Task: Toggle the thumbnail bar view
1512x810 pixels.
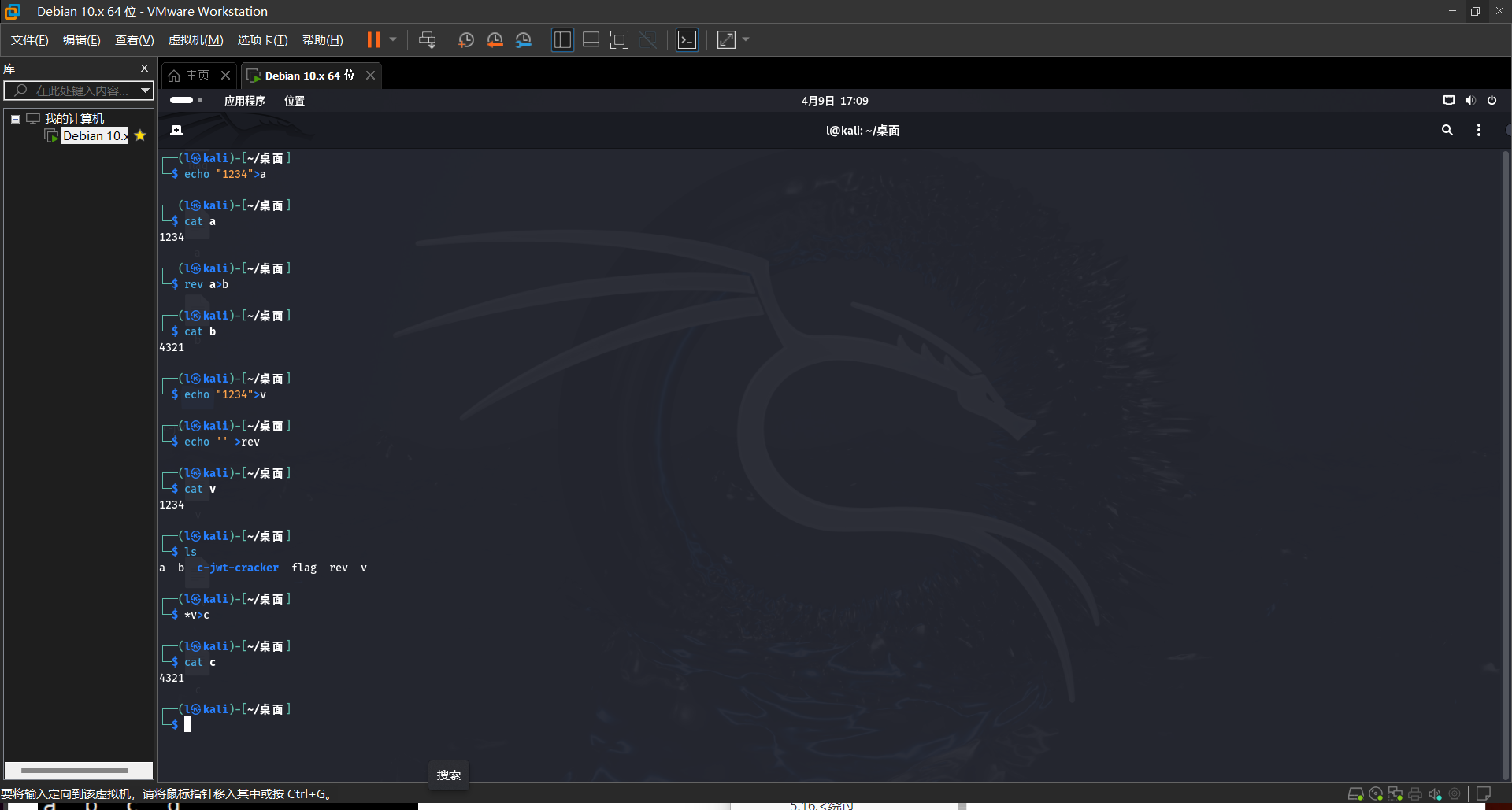Action: (591, 40)
